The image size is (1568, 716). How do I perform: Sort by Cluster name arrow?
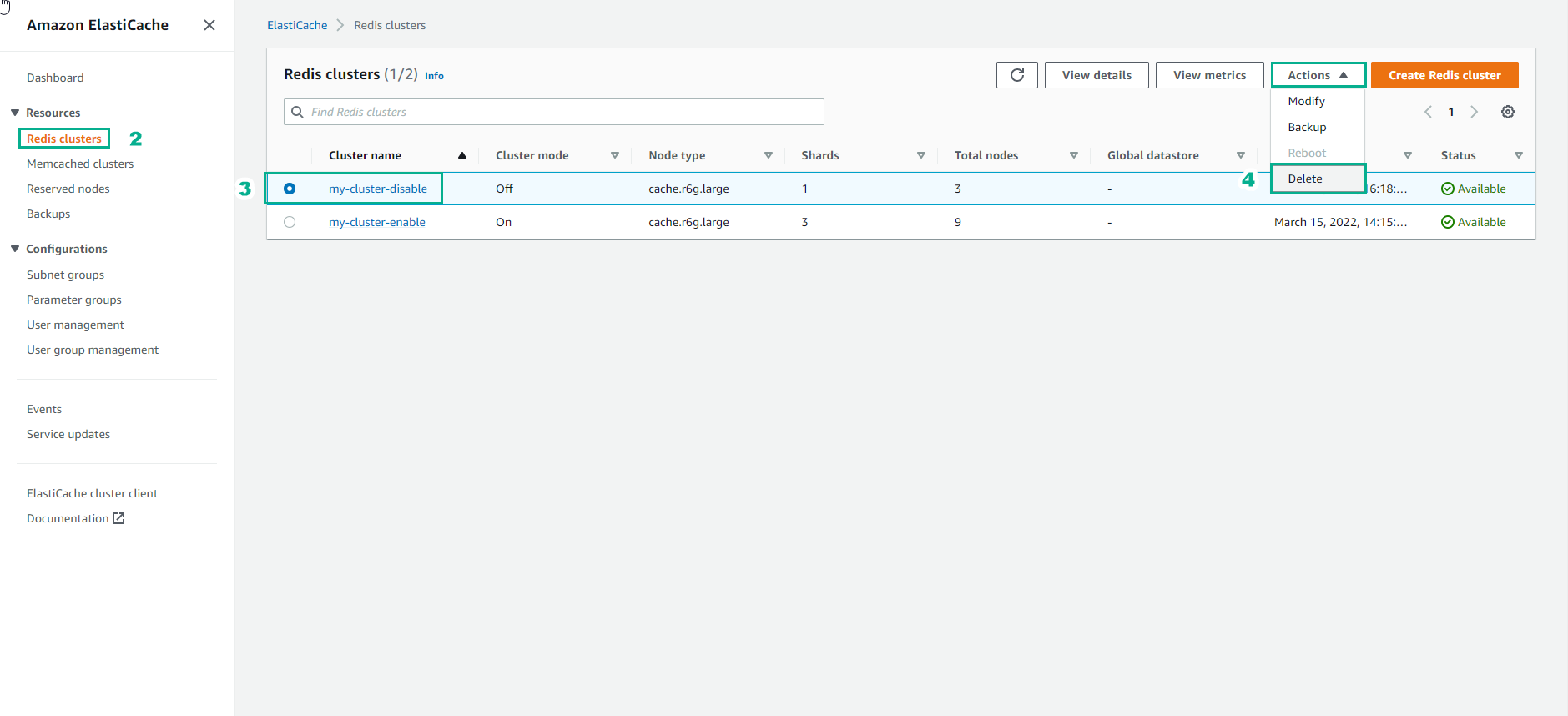click(x=462, y=155)
